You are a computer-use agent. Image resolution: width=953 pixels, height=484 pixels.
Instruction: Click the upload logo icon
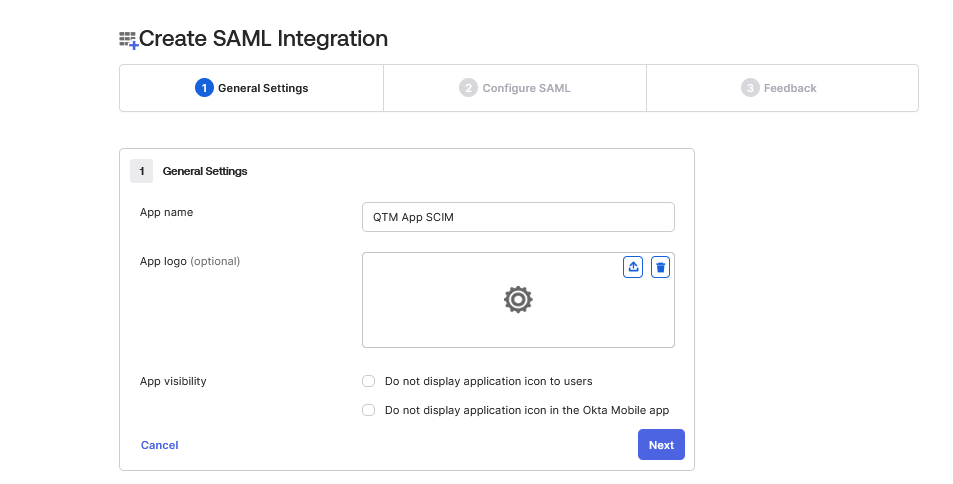633,267
